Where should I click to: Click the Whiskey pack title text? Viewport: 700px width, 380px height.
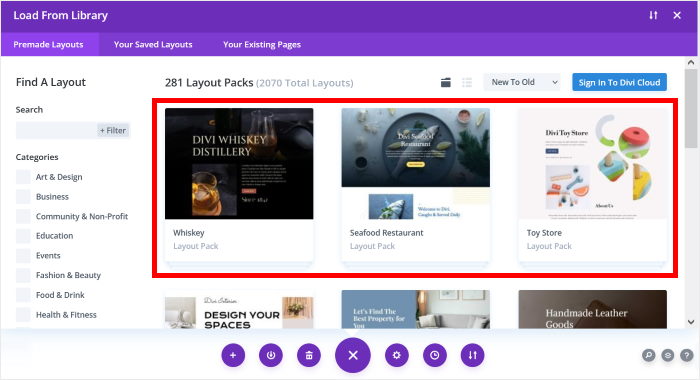(x=189, y=233)
